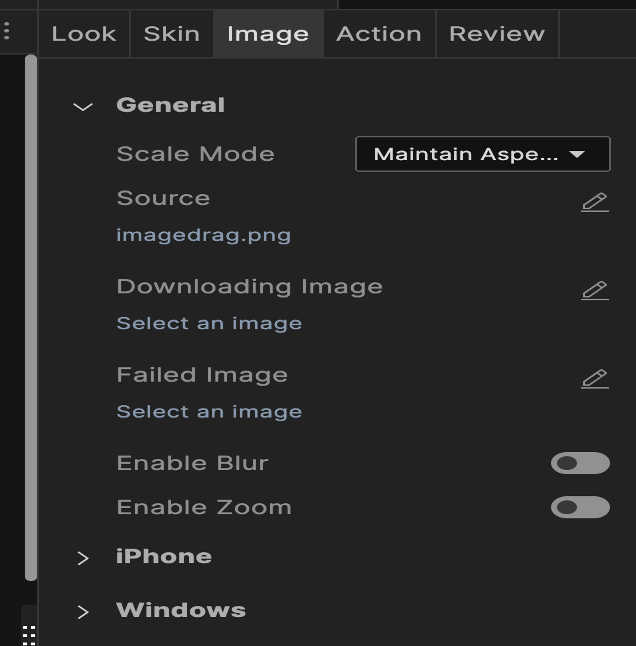
Task: Edit the Source image with pencil icon
Action: coord(595,203)
